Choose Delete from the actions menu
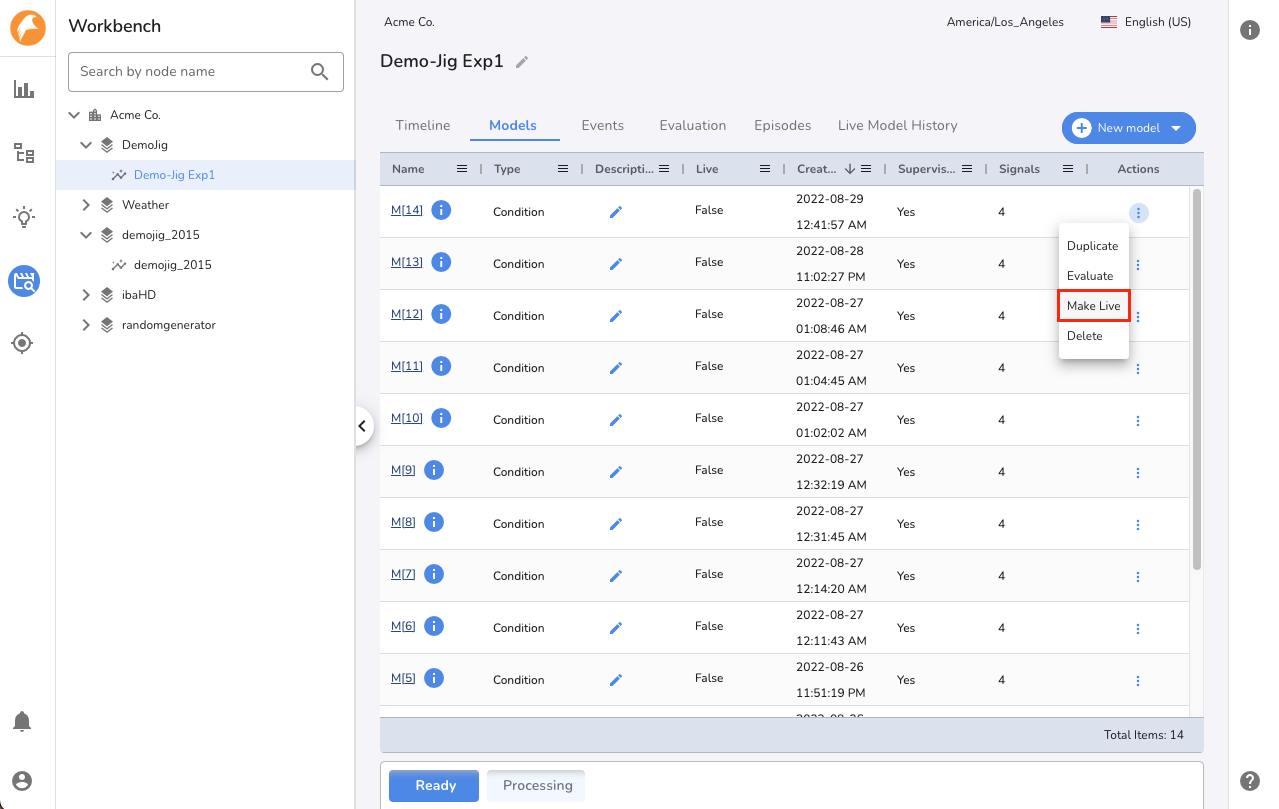Image resolution: width=1279 pixels, height=809 pixels. point(1093,336)
